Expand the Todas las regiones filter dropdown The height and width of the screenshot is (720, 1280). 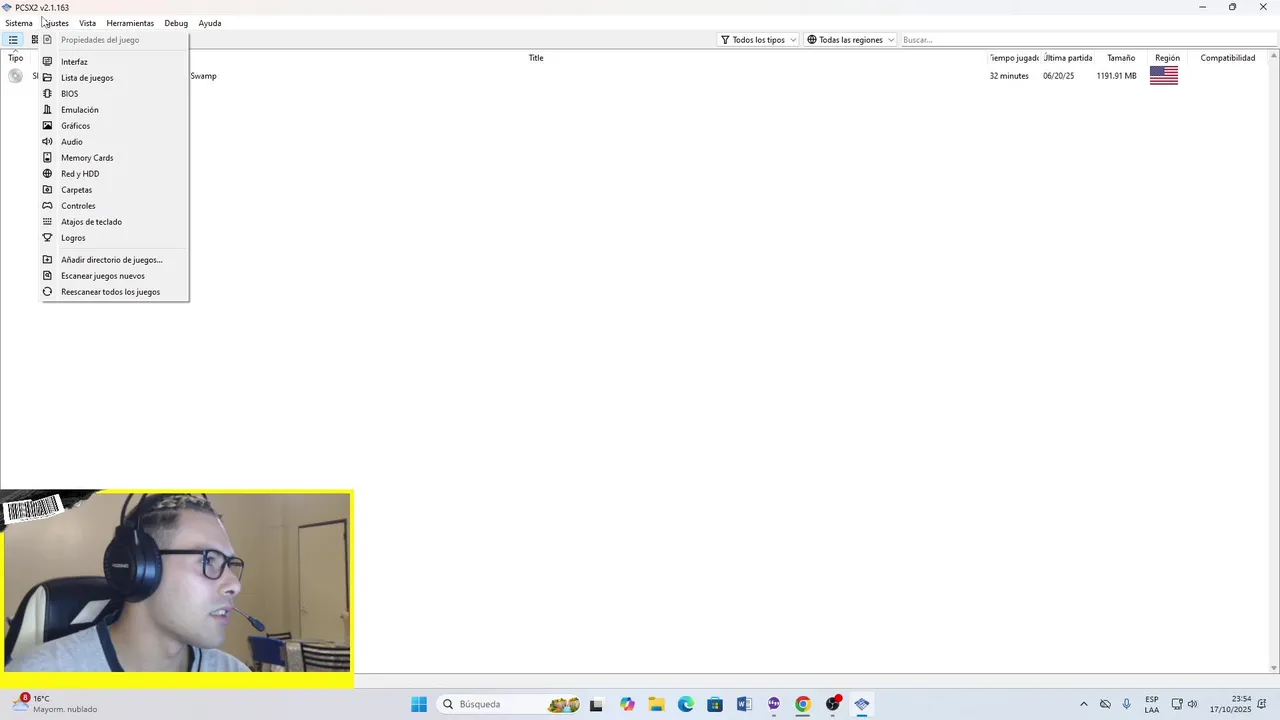click(x=850, y=40)
